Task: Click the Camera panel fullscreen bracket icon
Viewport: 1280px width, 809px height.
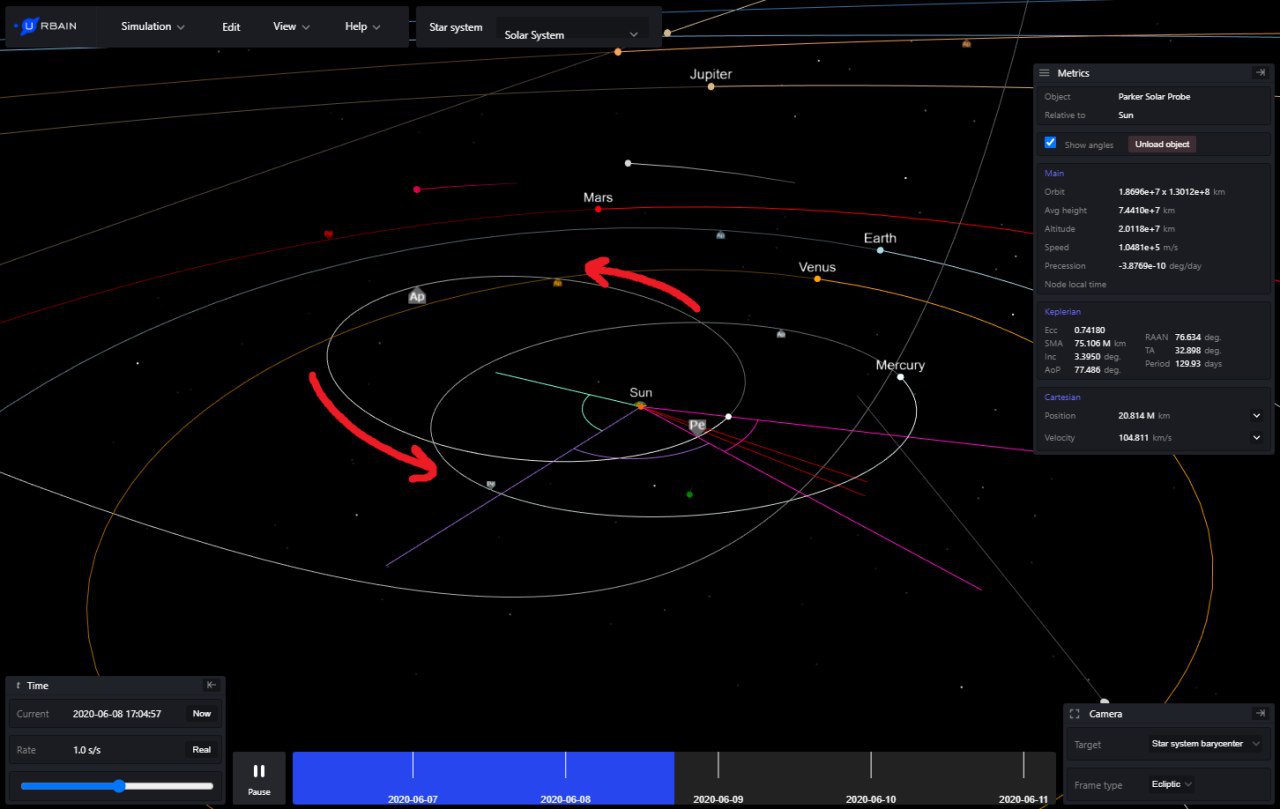Action: pyautogui.click(x=1074, y=714)
